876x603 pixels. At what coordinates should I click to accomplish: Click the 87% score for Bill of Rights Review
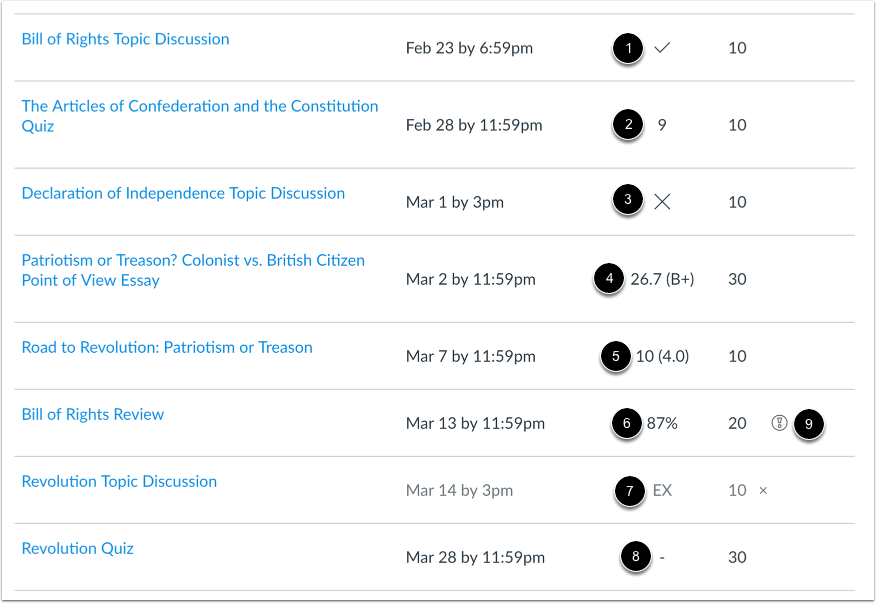662,423
